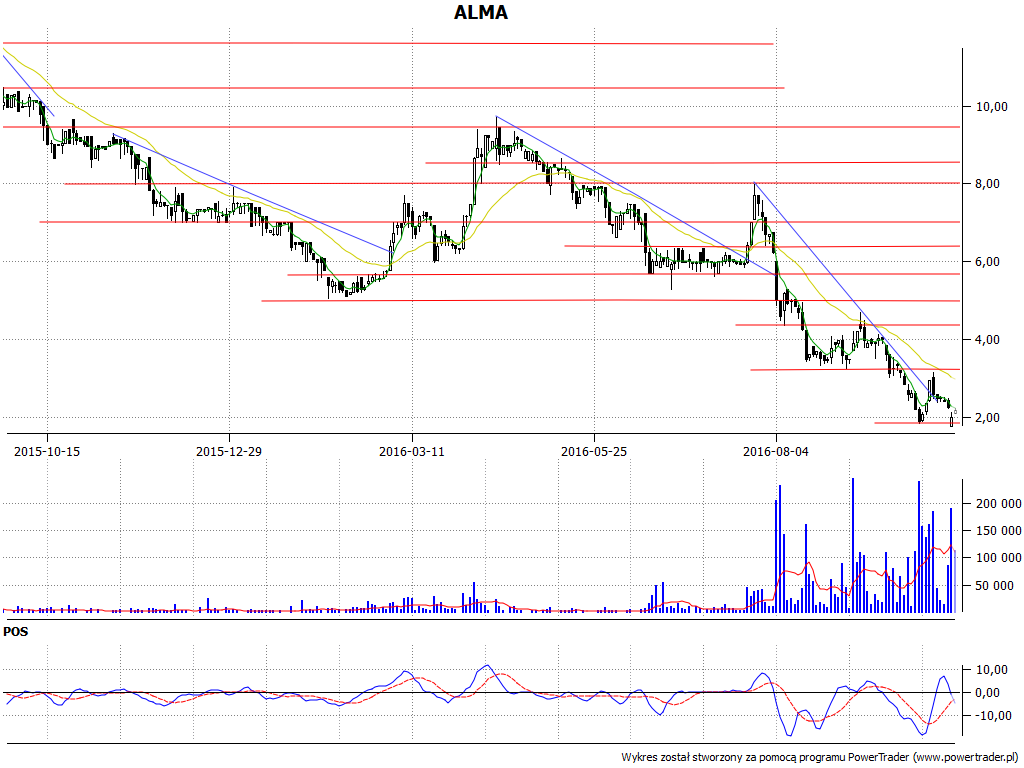Click the 6,00 price axis label

[987, 262]
